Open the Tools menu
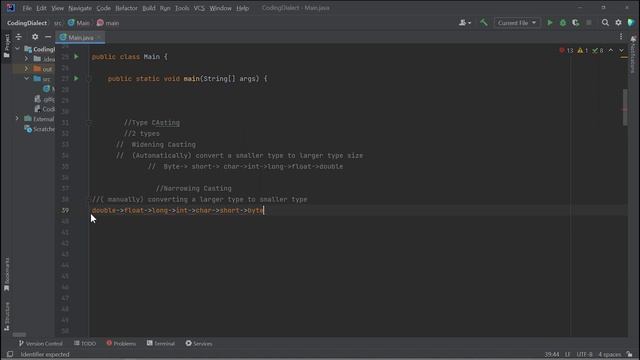The width and height of the screenshot is (640, 360). (x=182, y=8)
